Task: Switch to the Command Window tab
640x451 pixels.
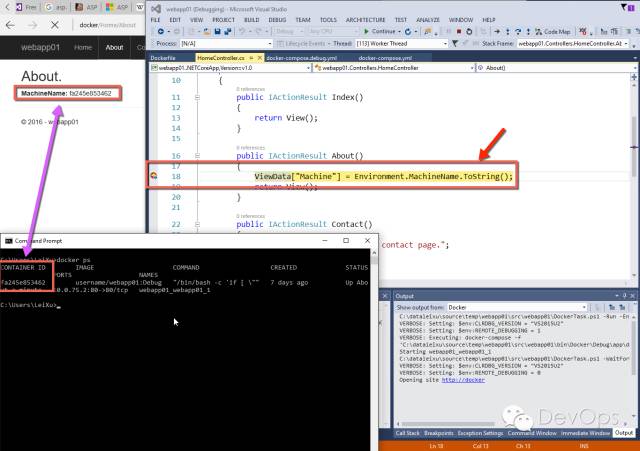Action: tap(532, 433)
